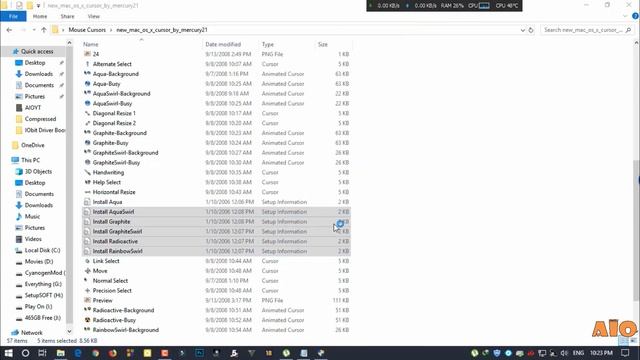Open Action Center notifications icon
The height and width of the screenshot is (360, 640).
click(625, 353)
